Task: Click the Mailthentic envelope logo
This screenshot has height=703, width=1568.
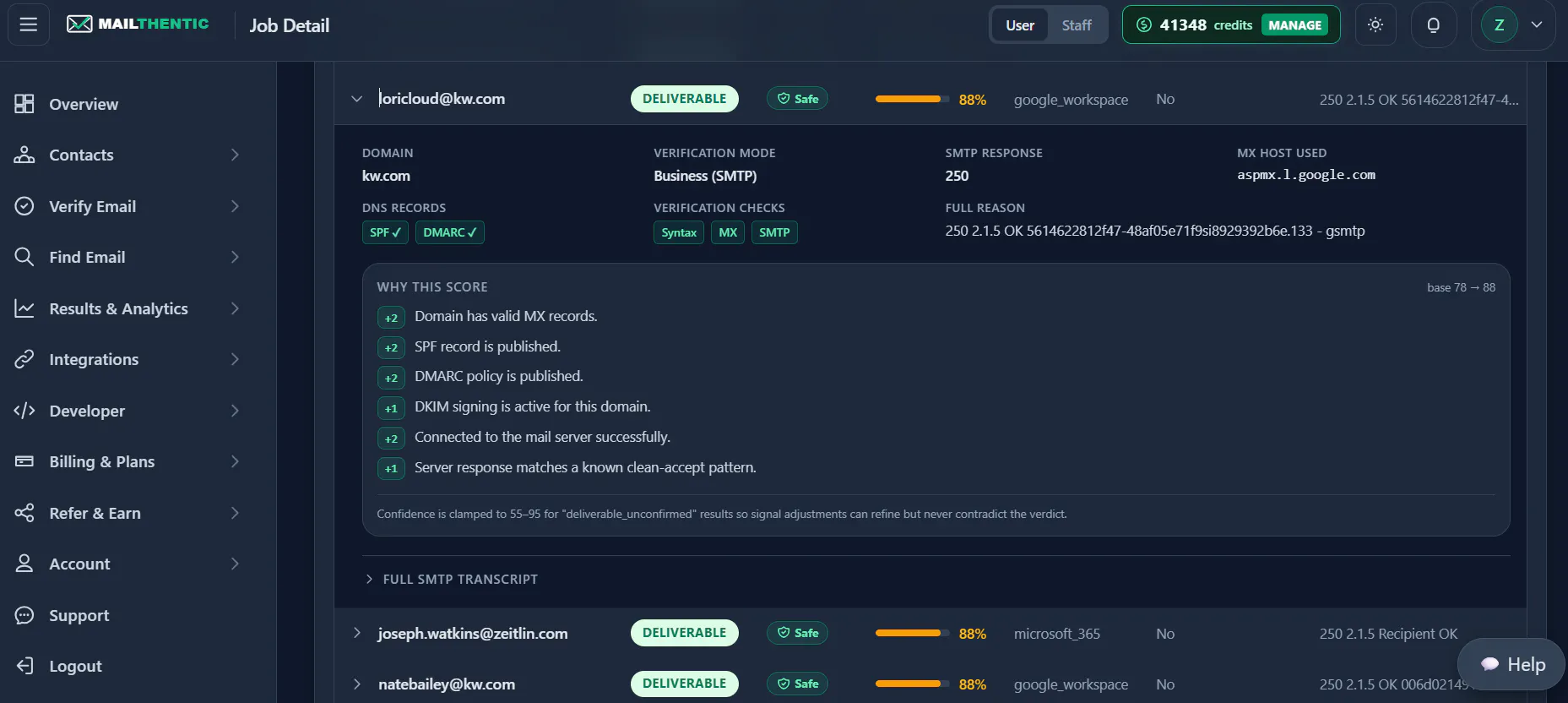Action: pyautogui.click(x=79, y=25)
